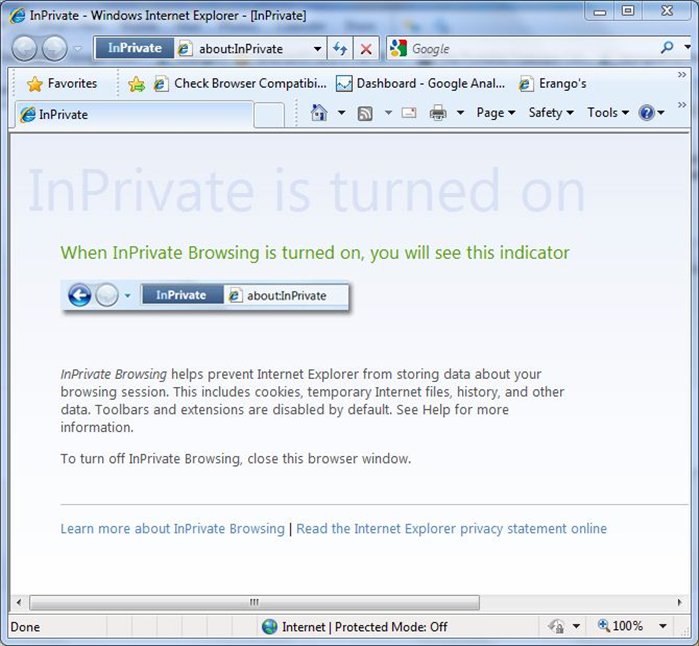Click the RSS feeds icon

(x=365, y=114)
